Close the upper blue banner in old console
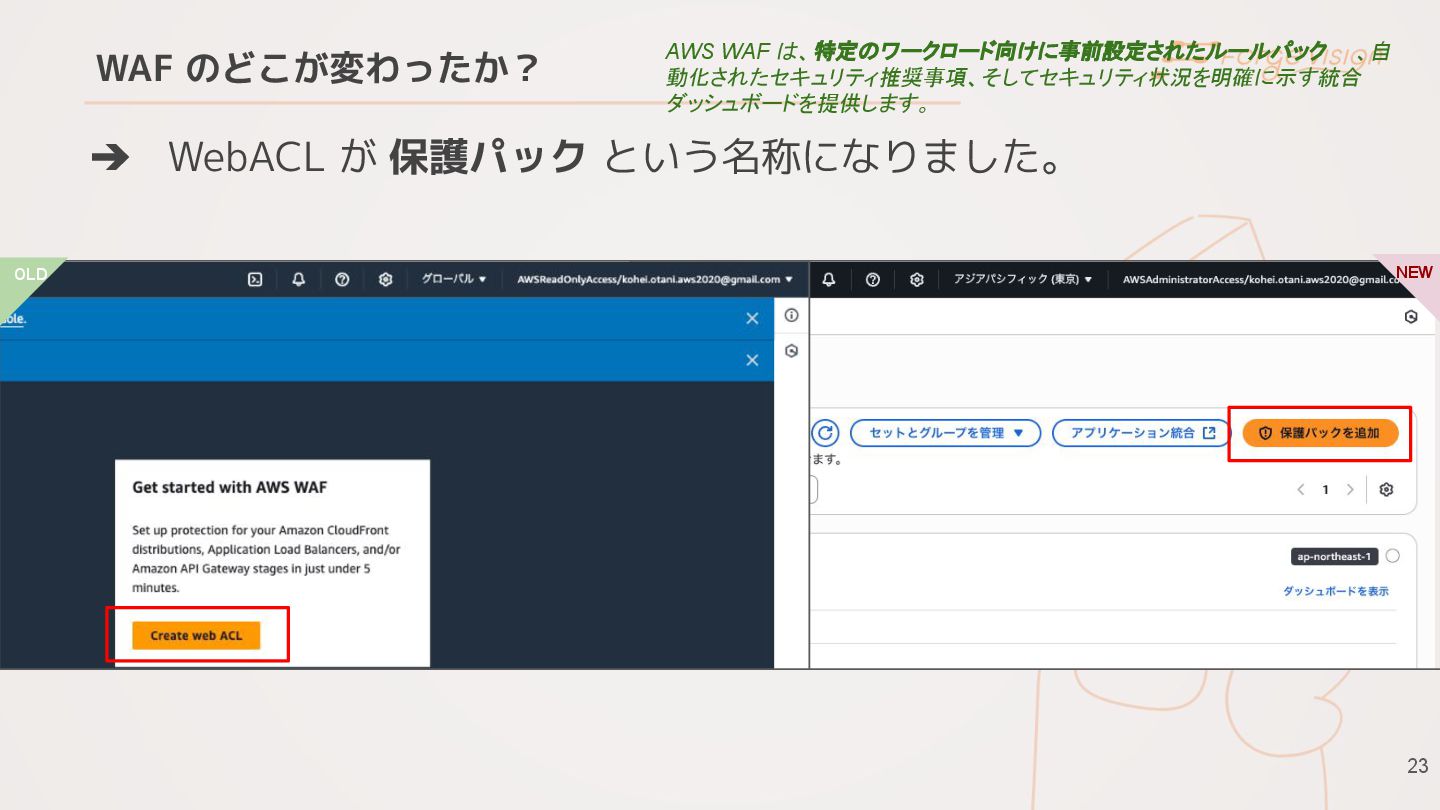Image resolution: width=1440 pixels, height=810 pixels. 752,318
